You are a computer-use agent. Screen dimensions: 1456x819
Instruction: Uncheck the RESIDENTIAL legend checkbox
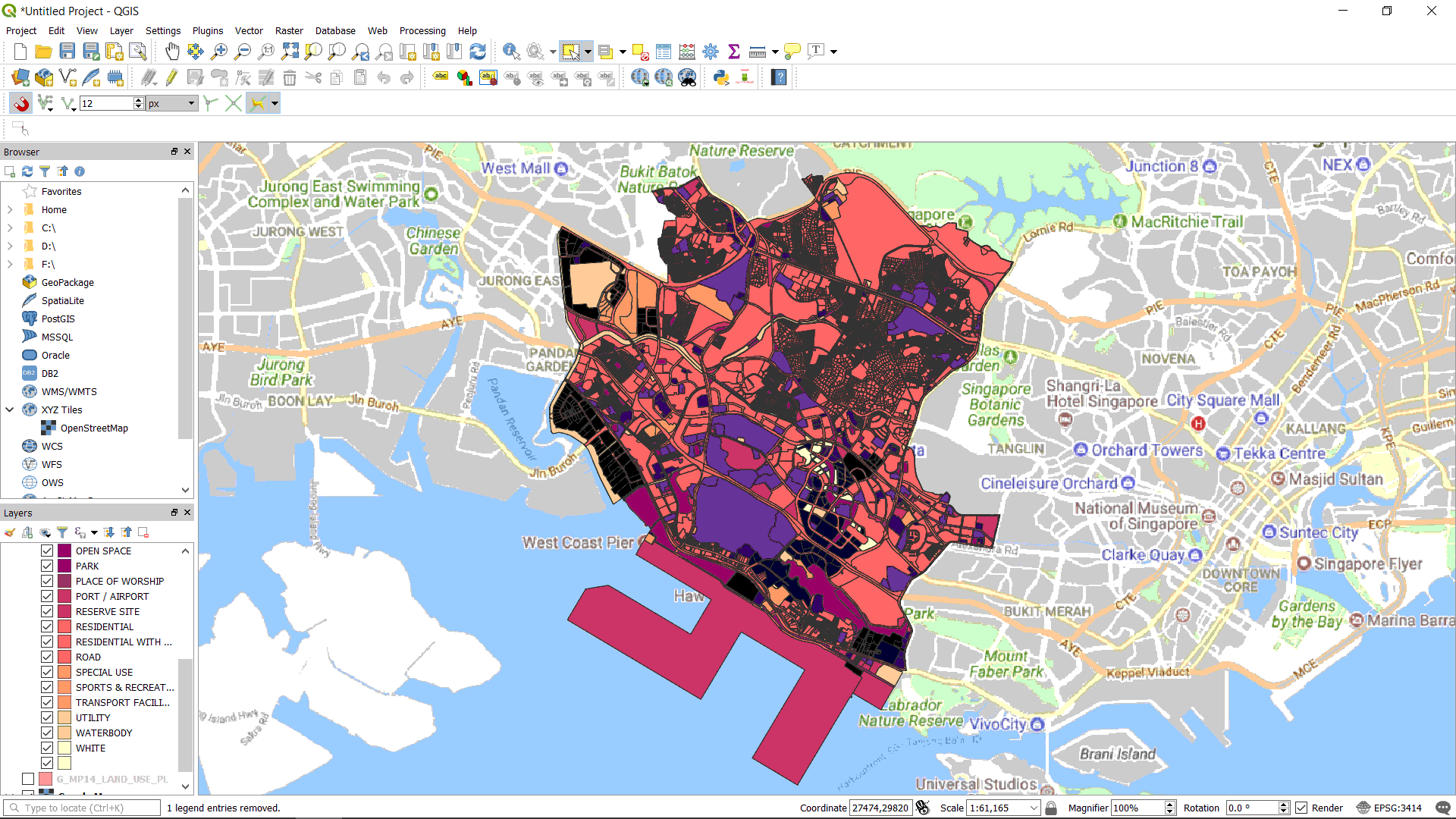point(47,626)
